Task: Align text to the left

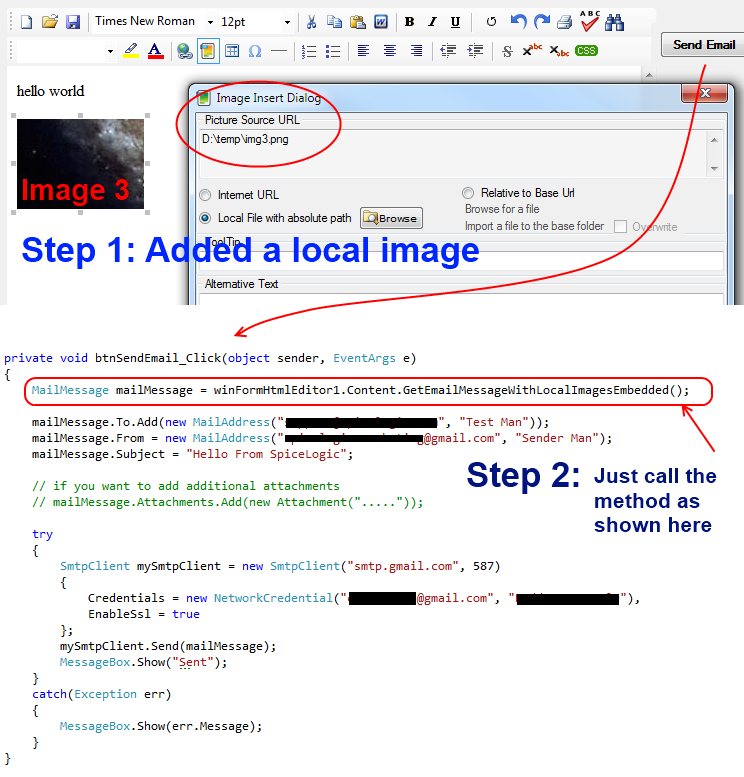Action: click(363, 51)
